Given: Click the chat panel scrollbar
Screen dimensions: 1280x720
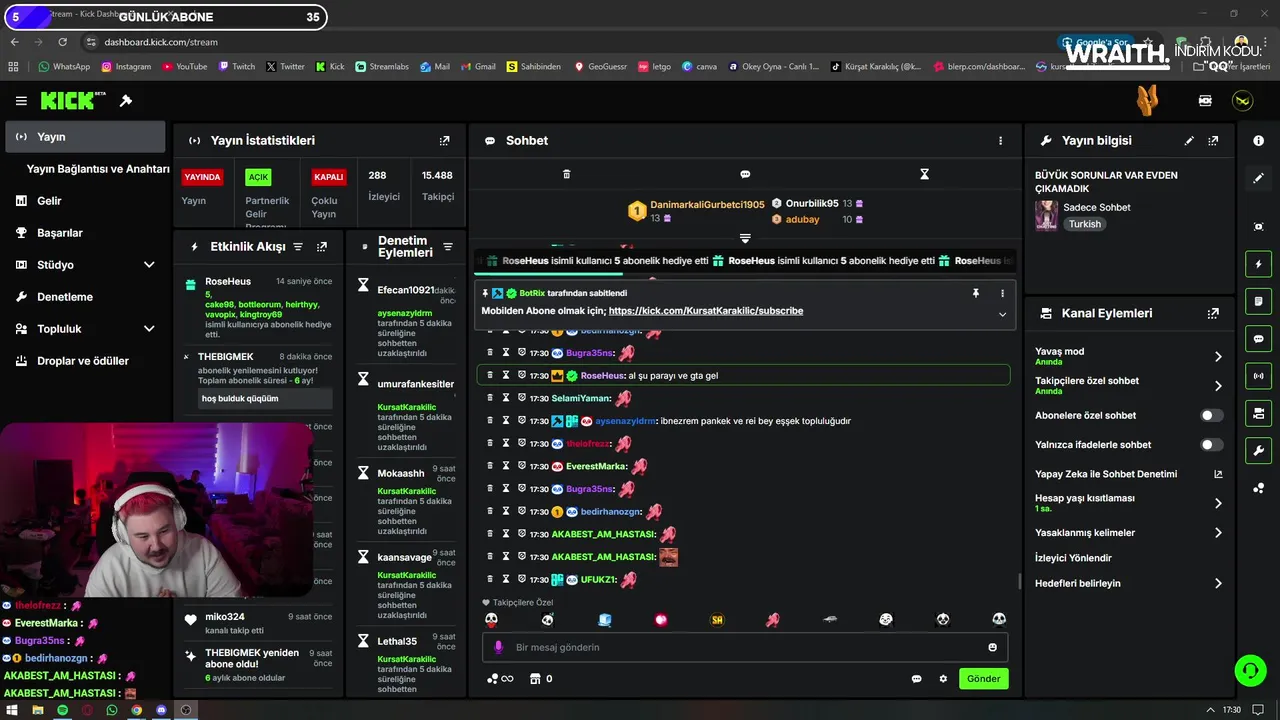Looking at the screenshot, I should (x=1019, y=581).
